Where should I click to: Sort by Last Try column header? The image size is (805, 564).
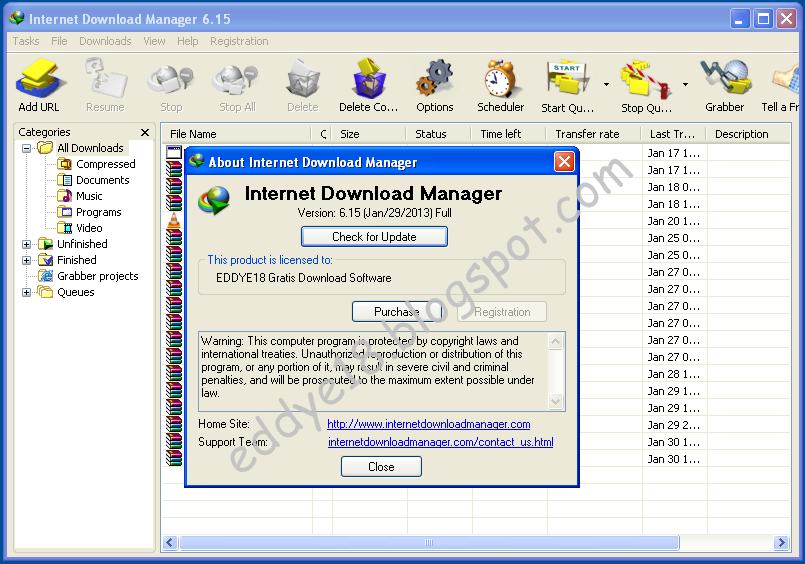click(674, 134)
